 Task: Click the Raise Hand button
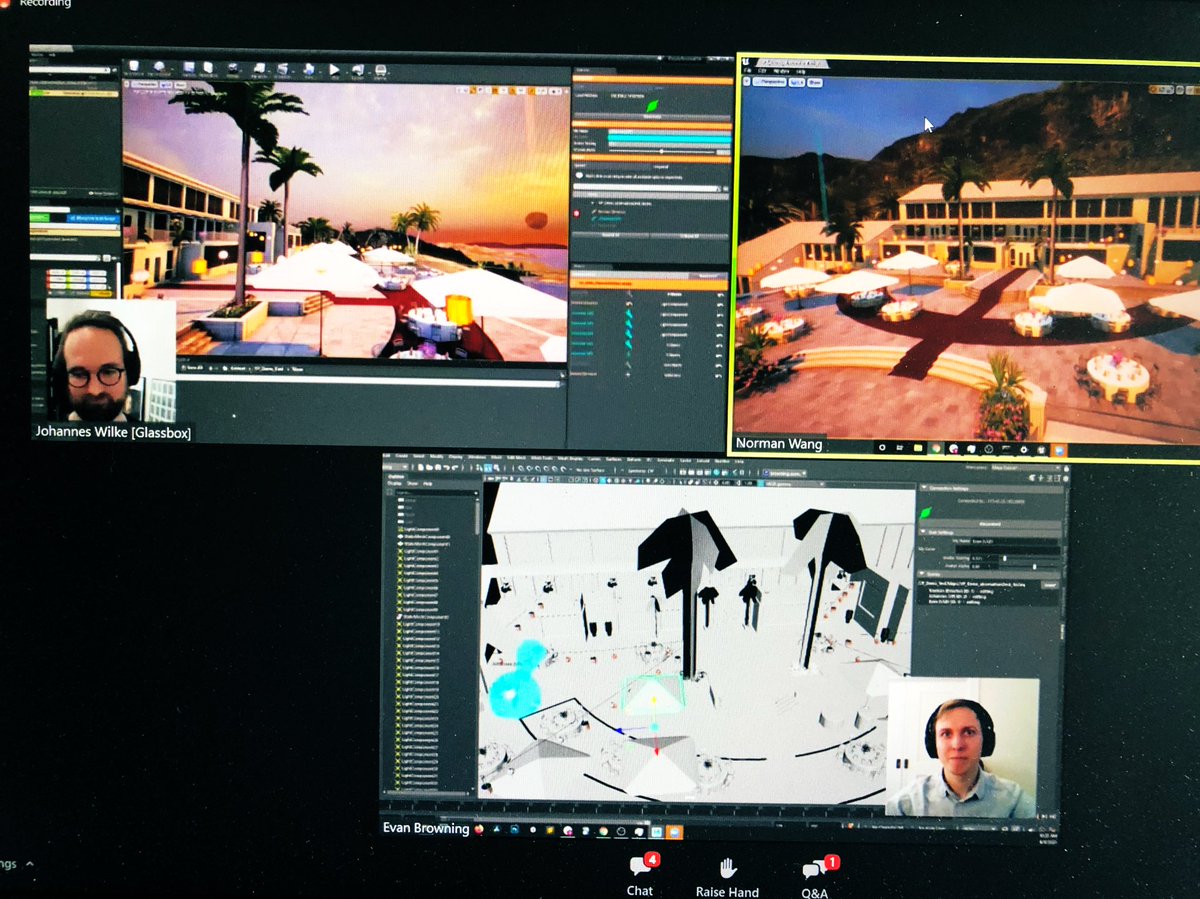click(x=727, y=876)
